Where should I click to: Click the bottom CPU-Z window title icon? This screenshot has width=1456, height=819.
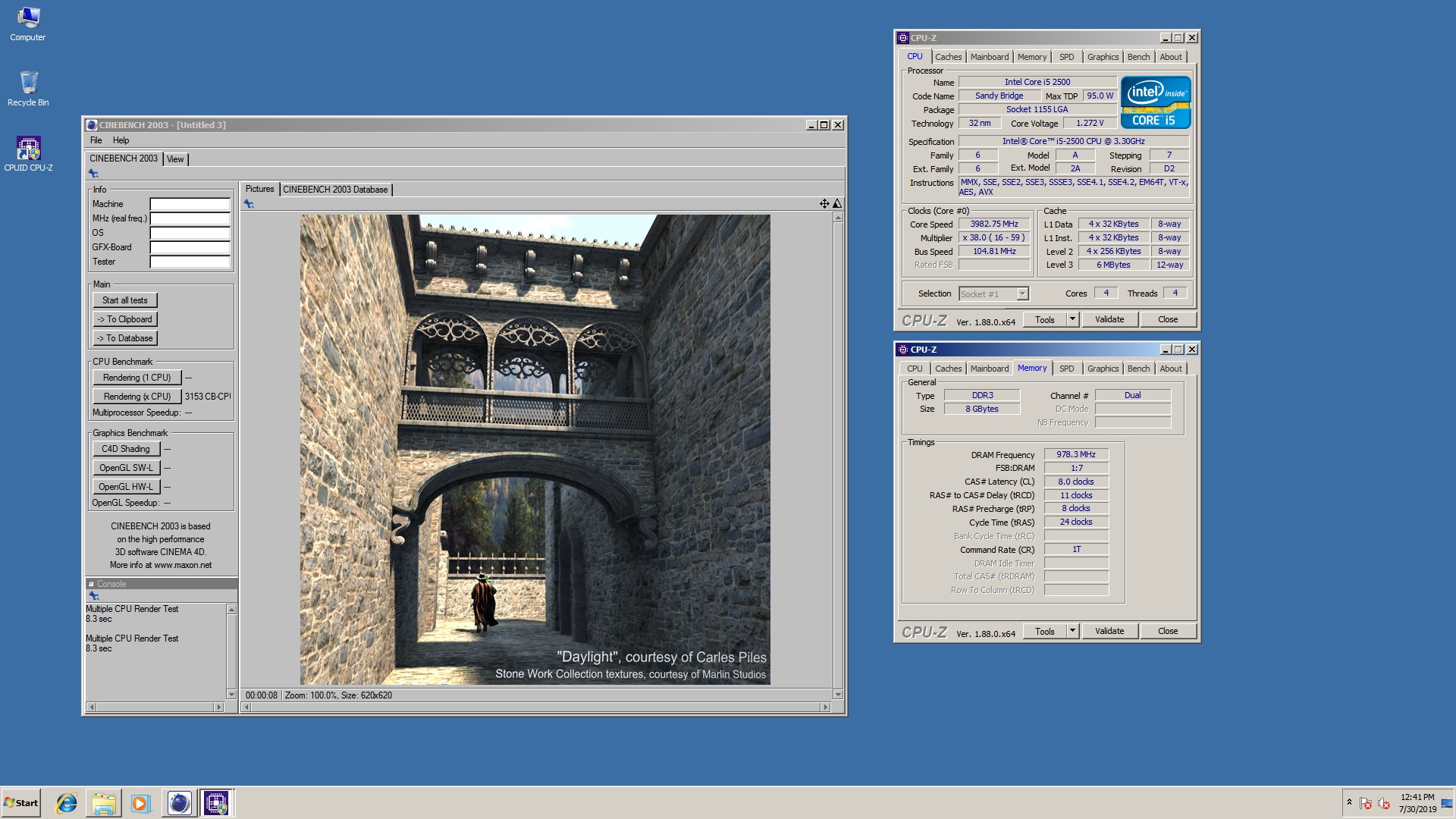902,350
